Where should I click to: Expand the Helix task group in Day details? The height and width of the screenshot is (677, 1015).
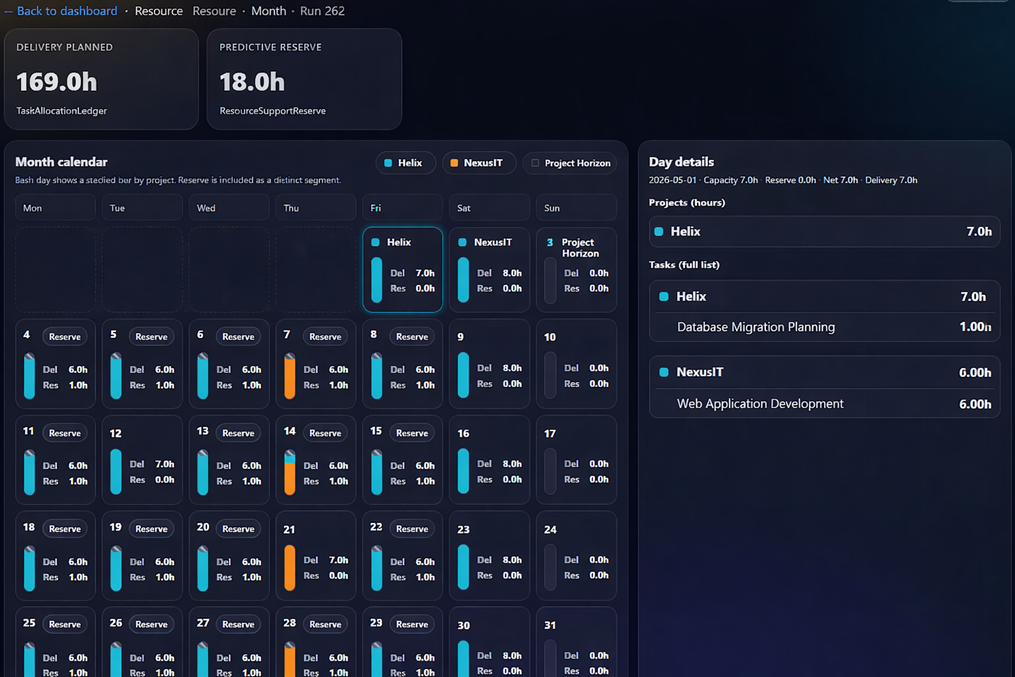tap(824, 297)
